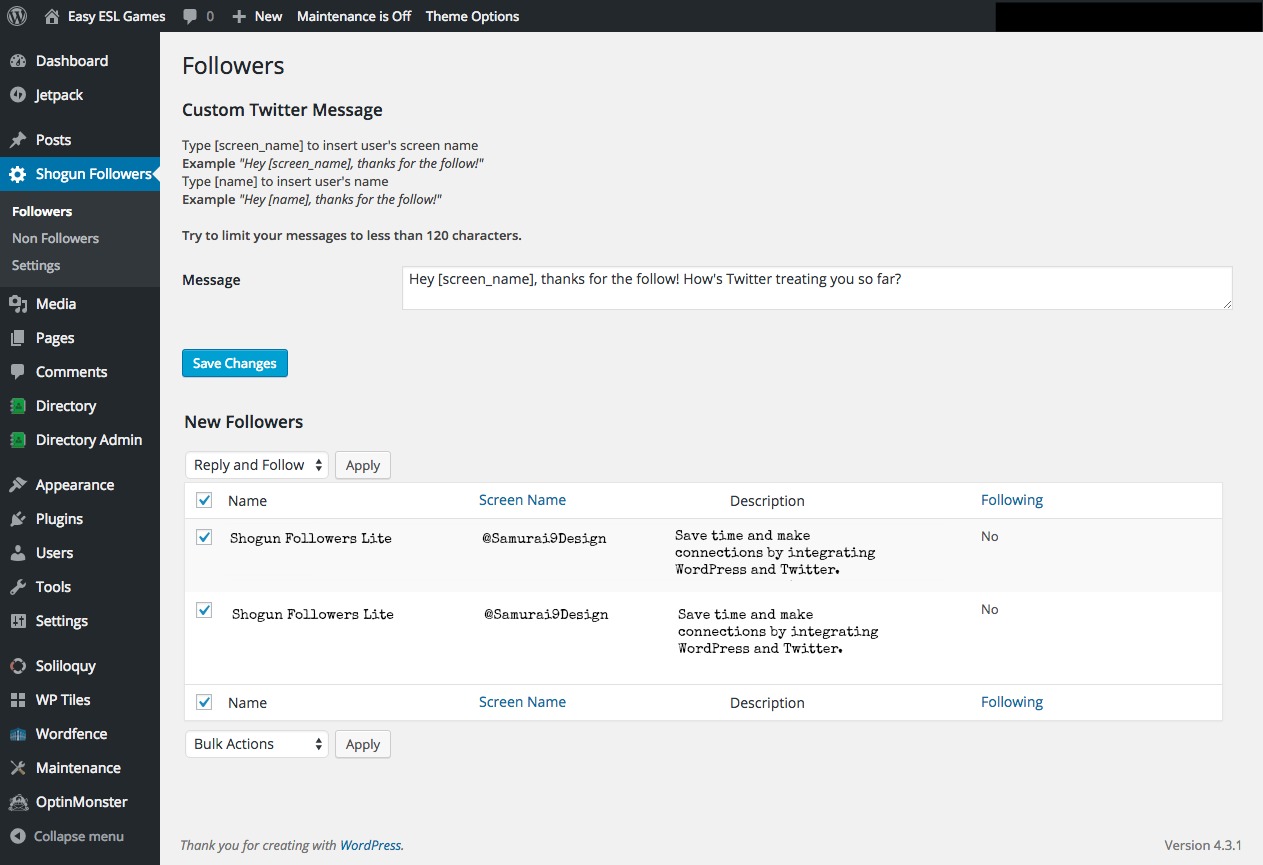Viewport: 1263px width, 865px height.
Task: Open the Followers submenu item
Action: pos(42,211)
